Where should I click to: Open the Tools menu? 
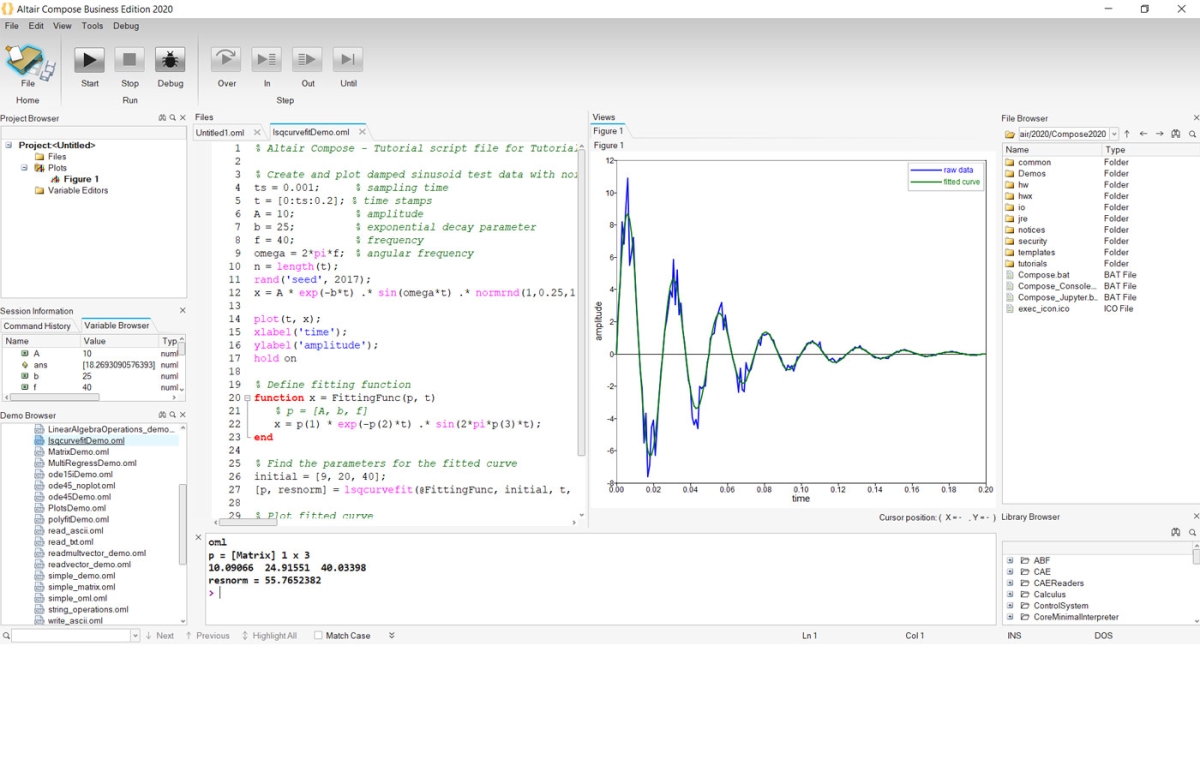(x=92, y=25)
